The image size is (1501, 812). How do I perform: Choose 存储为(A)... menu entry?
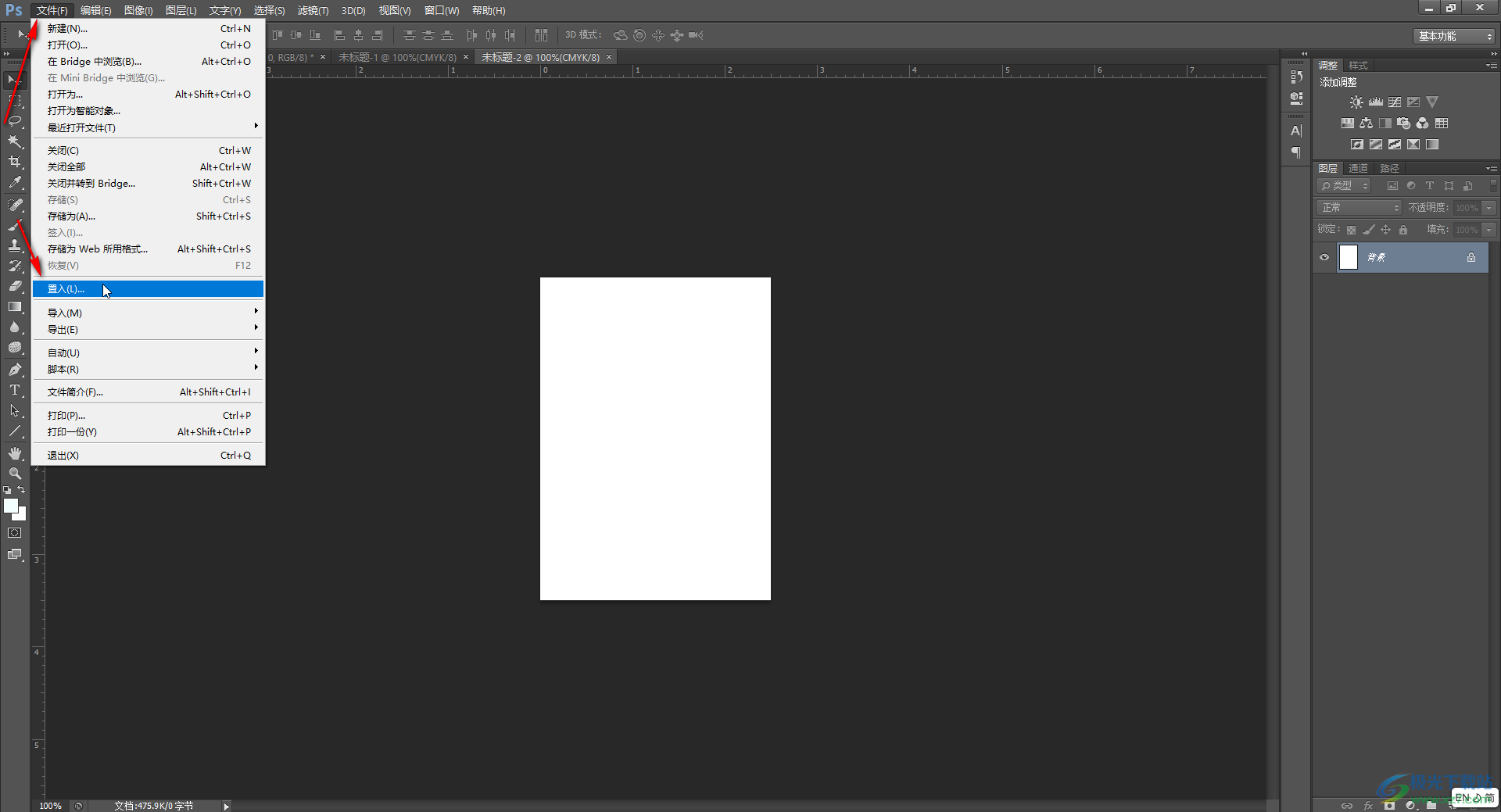(149, 216)
